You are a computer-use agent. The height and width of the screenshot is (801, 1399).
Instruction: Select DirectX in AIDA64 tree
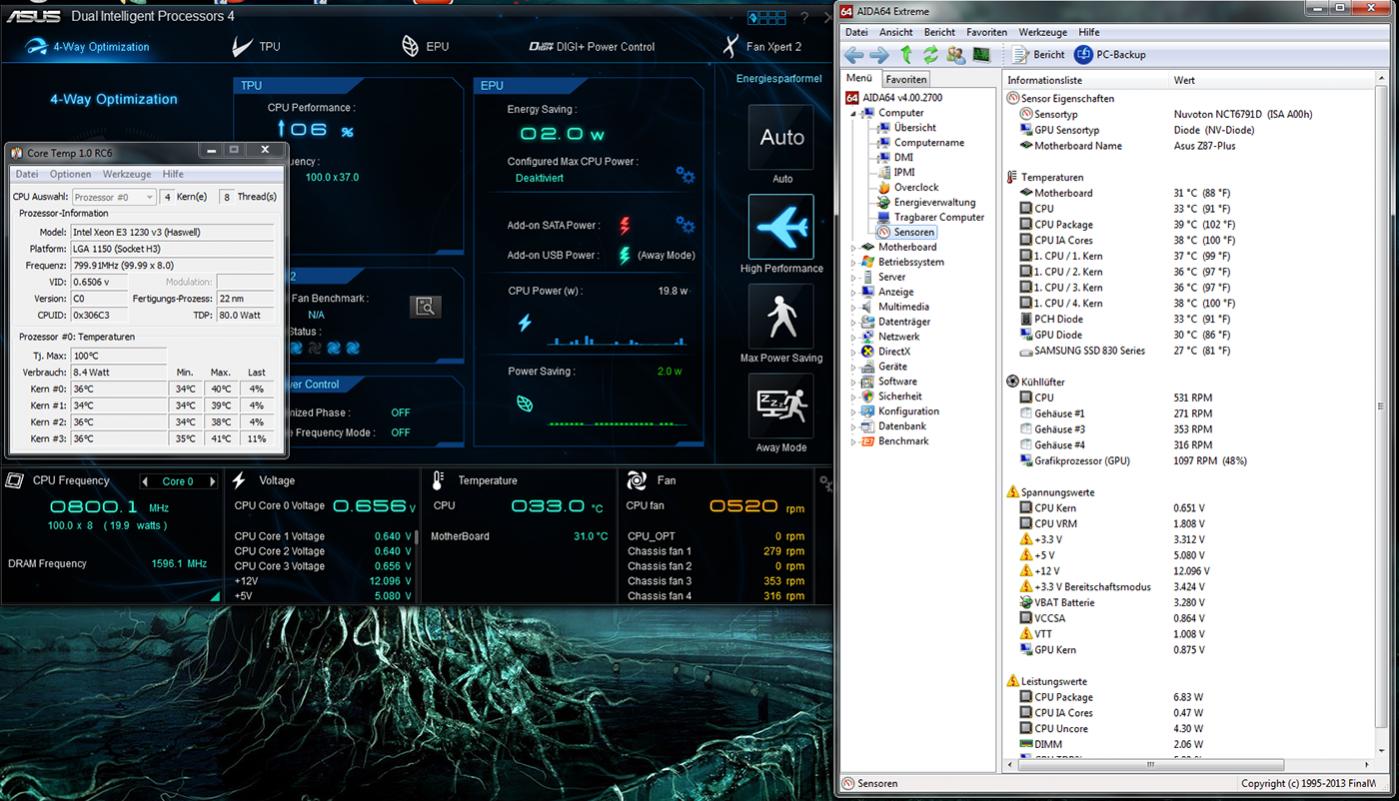coord(894,352)
